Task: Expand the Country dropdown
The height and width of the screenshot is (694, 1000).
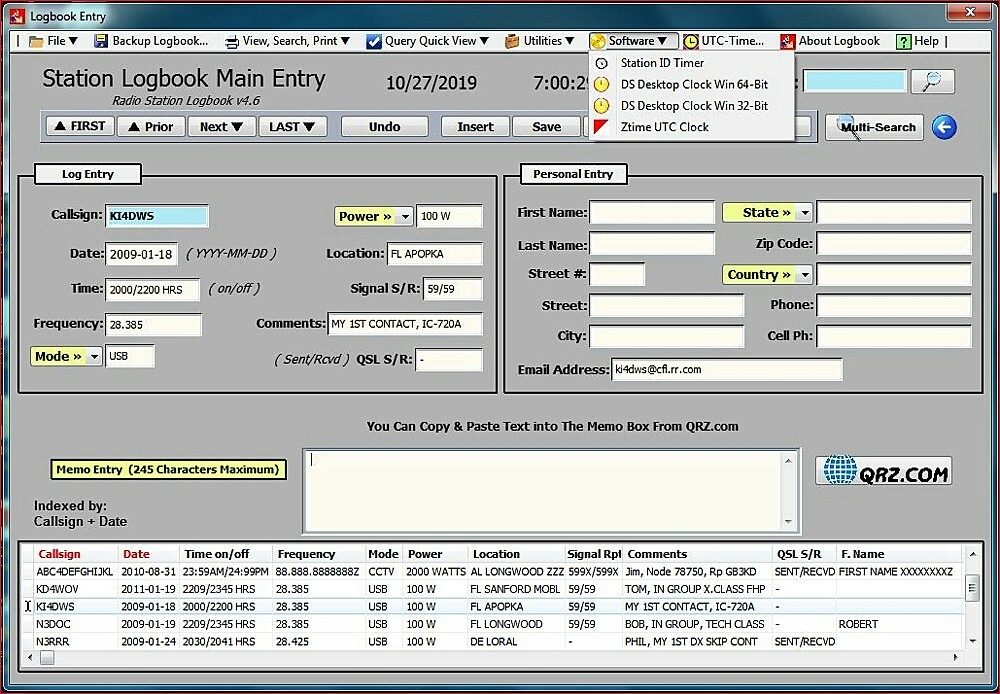Action: [767, 274]
